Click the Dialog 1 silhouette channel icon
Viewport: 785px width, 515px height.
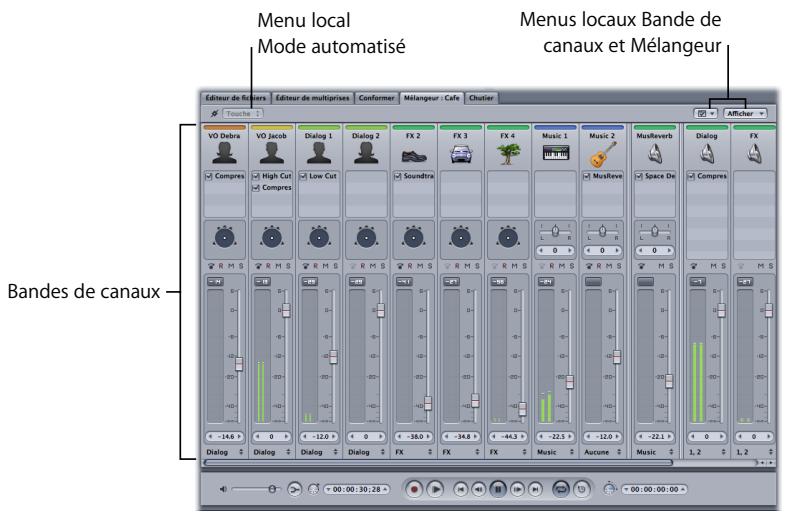[319, 153]
